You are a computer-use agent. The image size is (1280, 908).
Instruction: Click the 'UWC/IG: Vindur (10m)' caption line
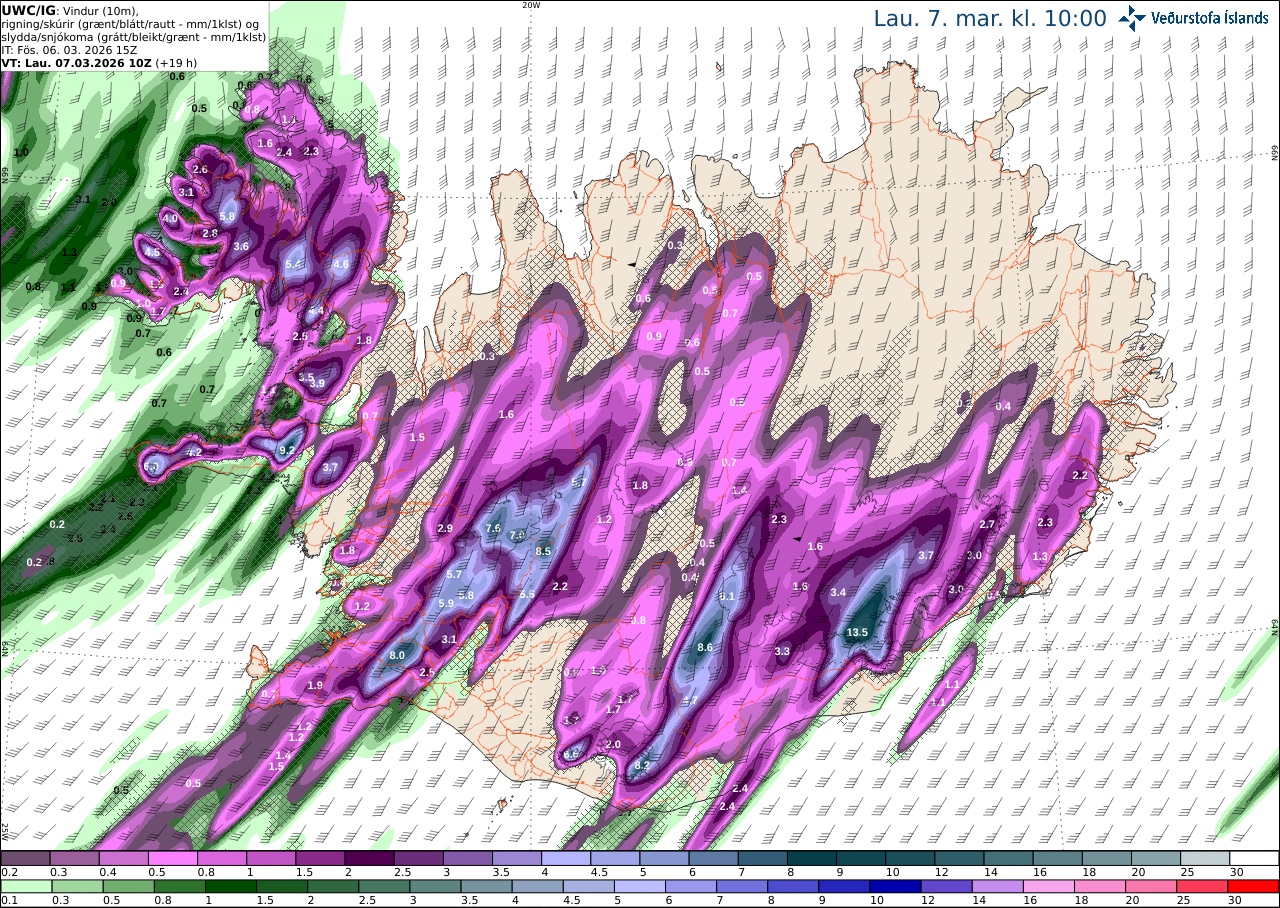pyautogui.click(x=70, y=10)
